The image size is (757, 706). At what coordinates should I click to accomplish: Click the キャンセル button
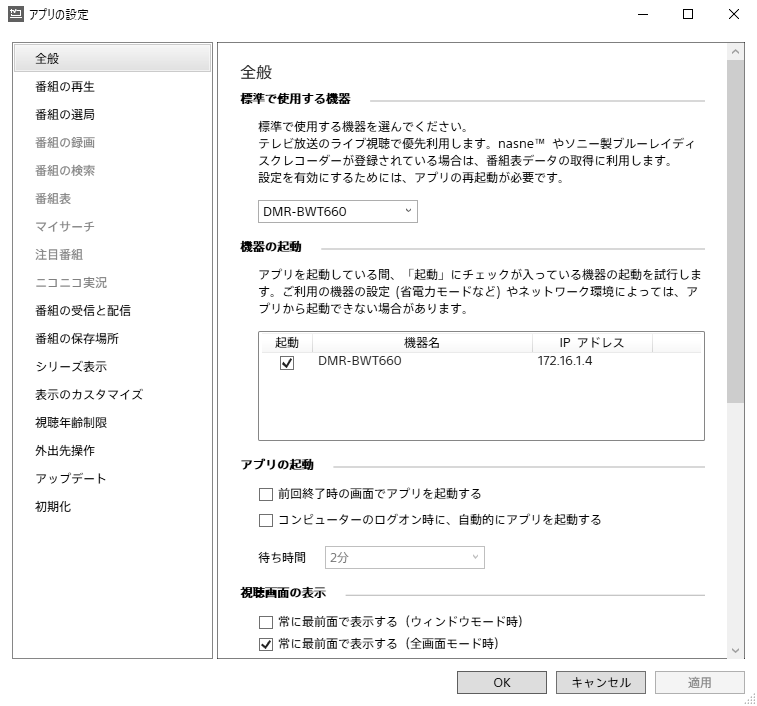pos(601,683)
